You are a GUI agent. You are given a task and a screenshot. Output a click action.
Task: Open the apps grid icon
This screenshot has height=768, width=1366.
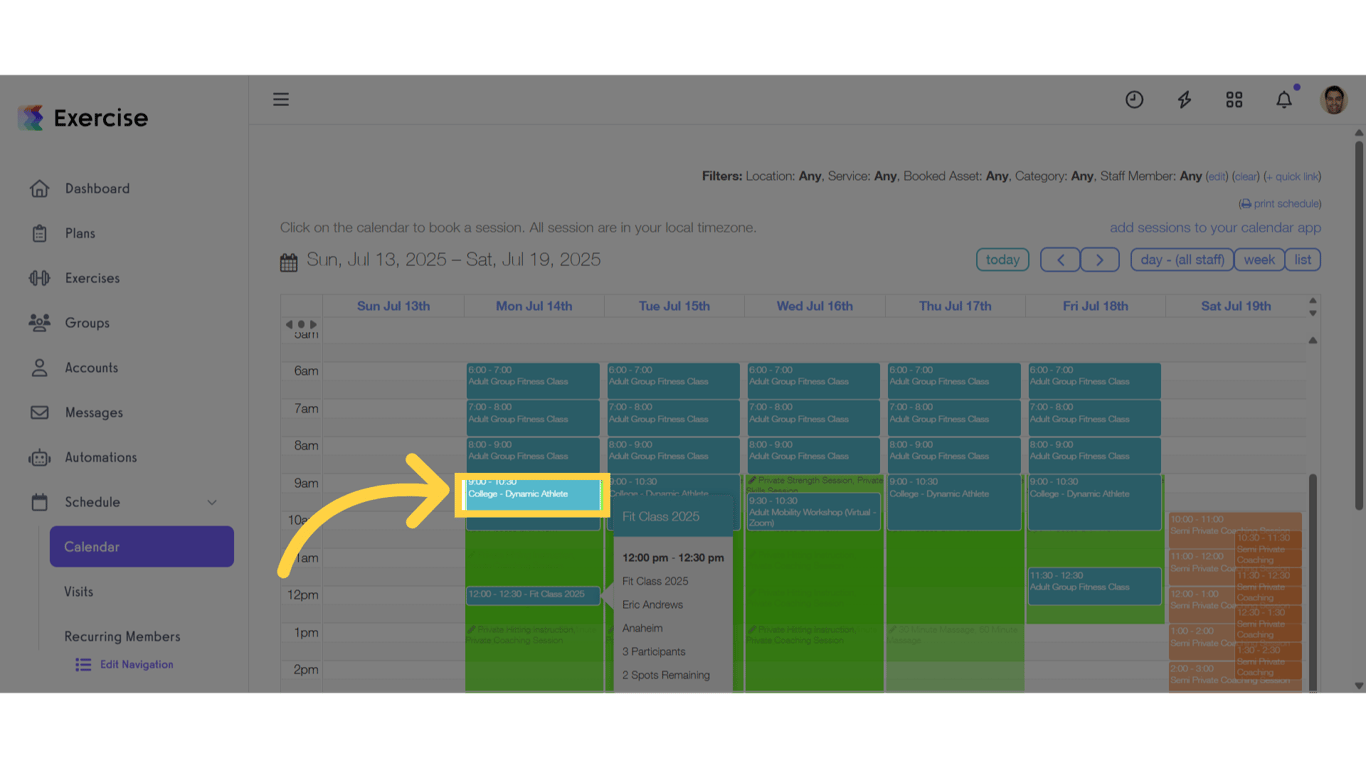1233,99
